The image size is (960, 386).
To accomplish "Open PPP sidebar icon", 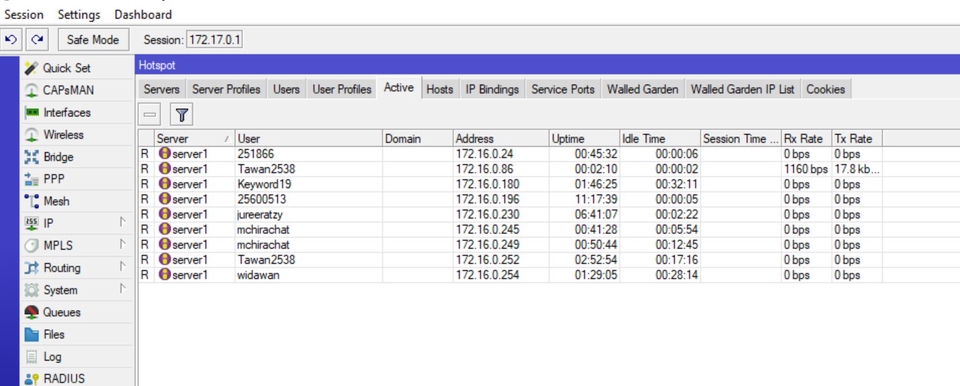I will click(x=31, y=179).
